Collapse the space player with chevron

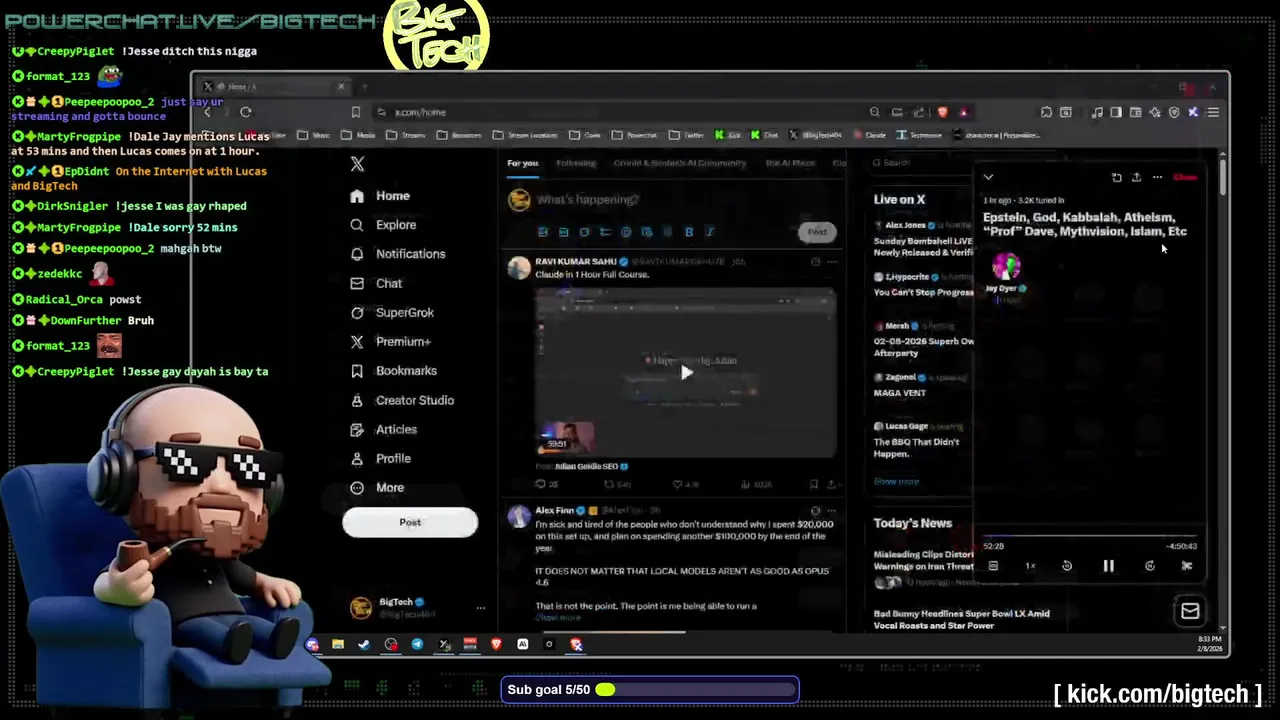point(988,178)
